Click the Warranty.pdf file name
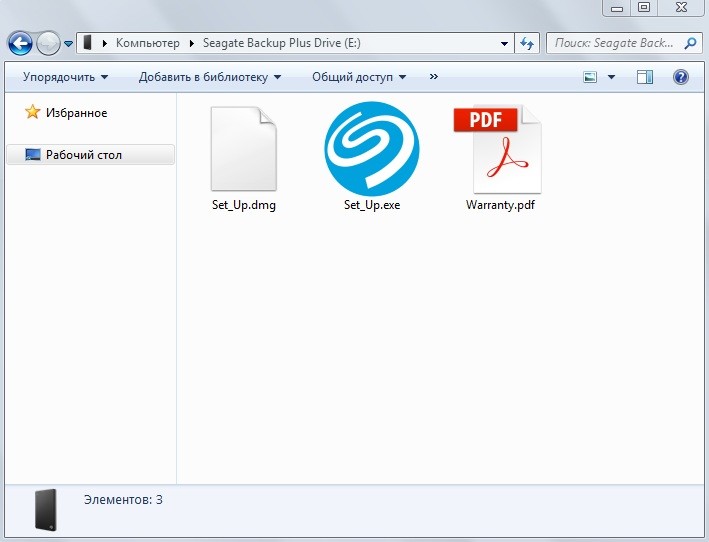This screenshot has height=542, width=709. click(500, 205)
